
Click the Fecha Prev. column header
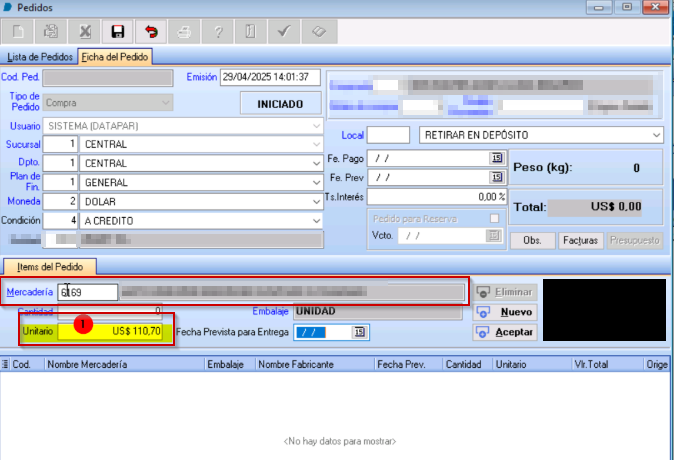pyautogui.click(x=408, y=364)
